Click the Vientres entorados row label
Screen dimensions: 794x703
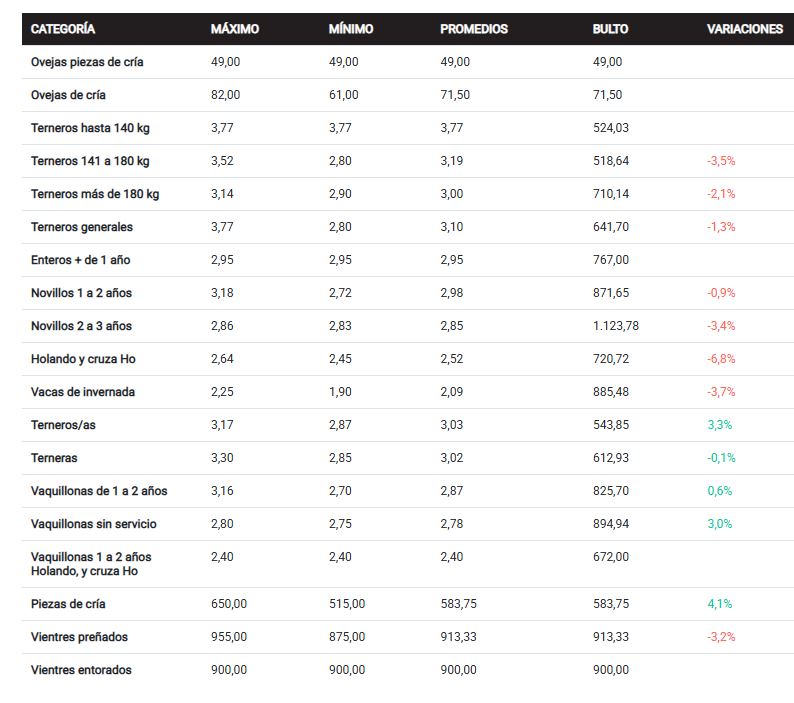[81, 670]
